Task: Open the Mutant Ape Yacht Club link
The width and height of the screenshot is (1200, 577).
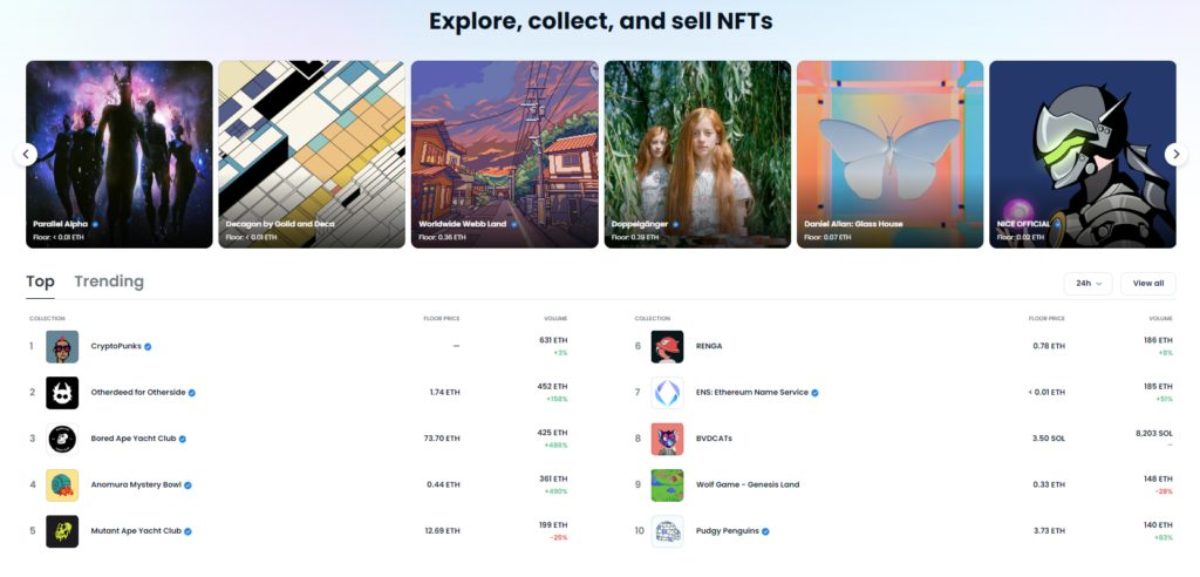Action: click(x=136, y=531)
